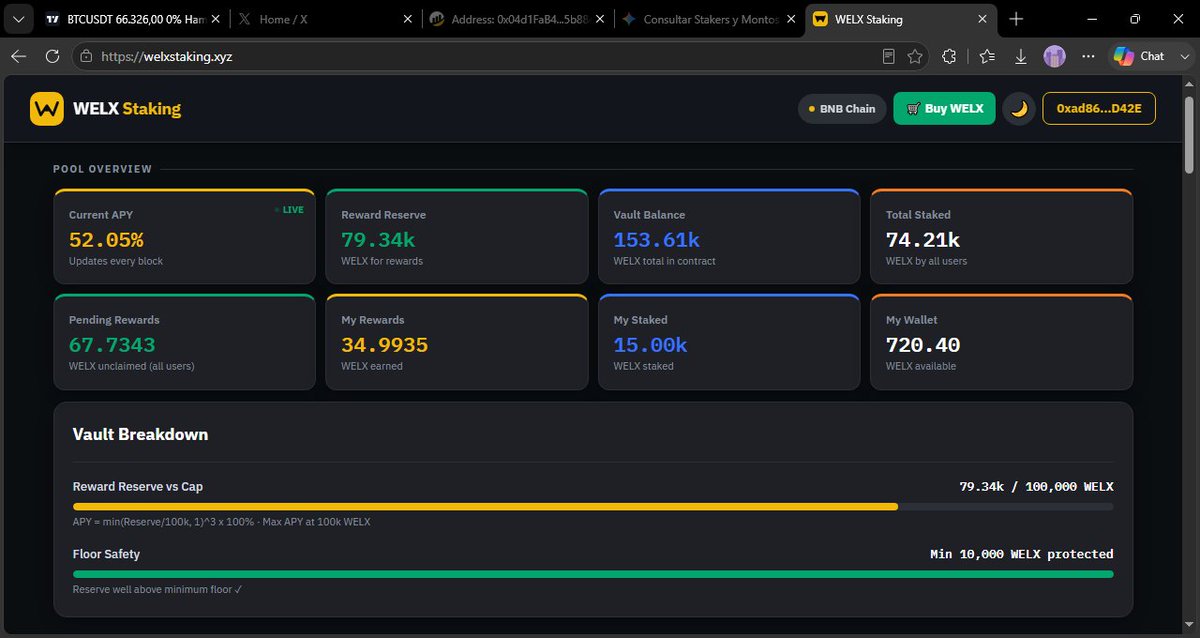Open immersive reader view icon
The width and height of the screenshot is (1200, 638).
pyautogui.click(x=888, y=57)
